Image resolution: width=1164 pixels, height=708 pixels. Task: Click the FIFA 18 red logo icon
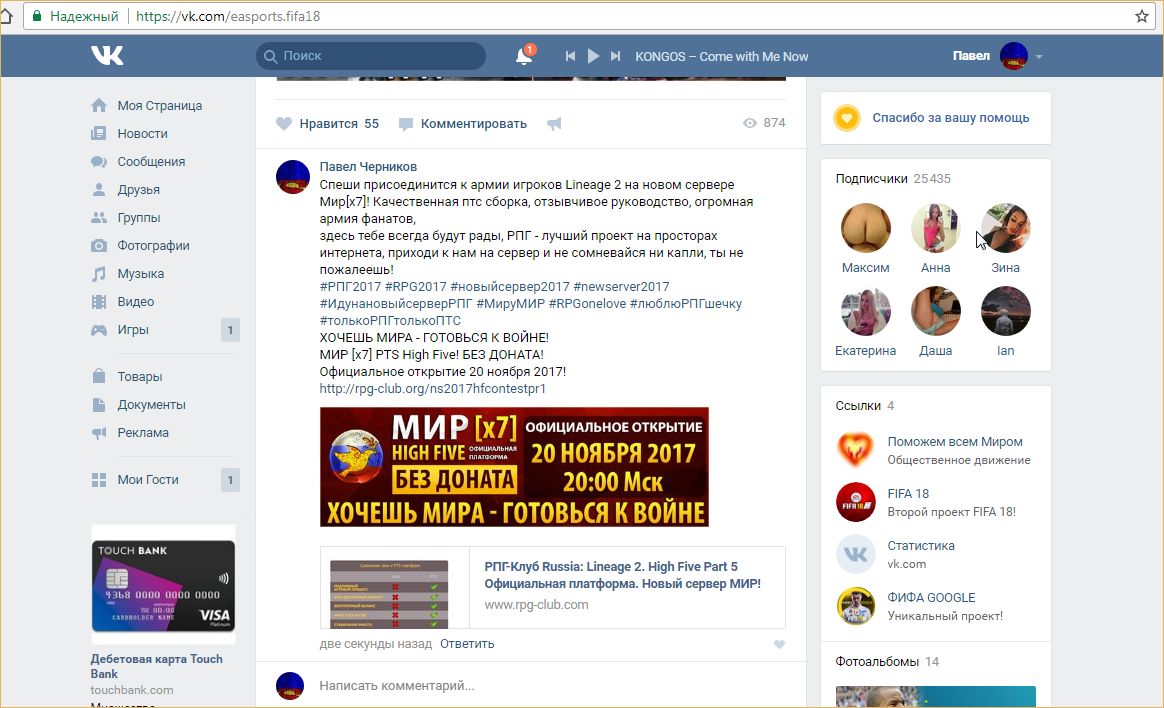click(855, 502)
